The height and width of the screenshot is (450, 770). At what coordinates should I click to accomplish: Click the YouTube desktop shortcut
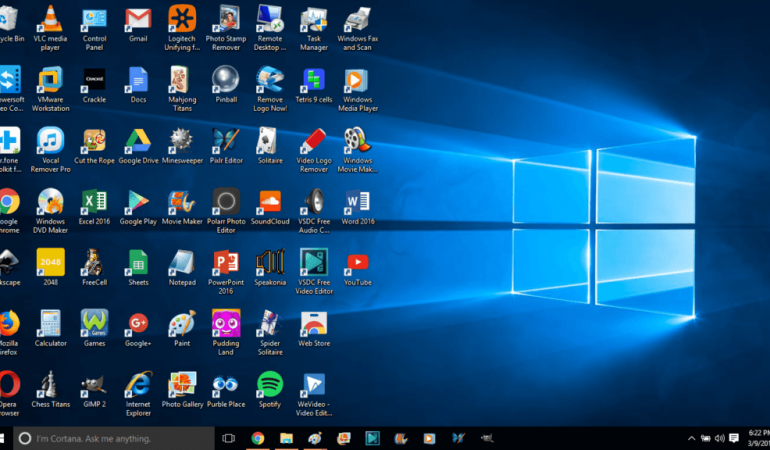tap(358, 262)
